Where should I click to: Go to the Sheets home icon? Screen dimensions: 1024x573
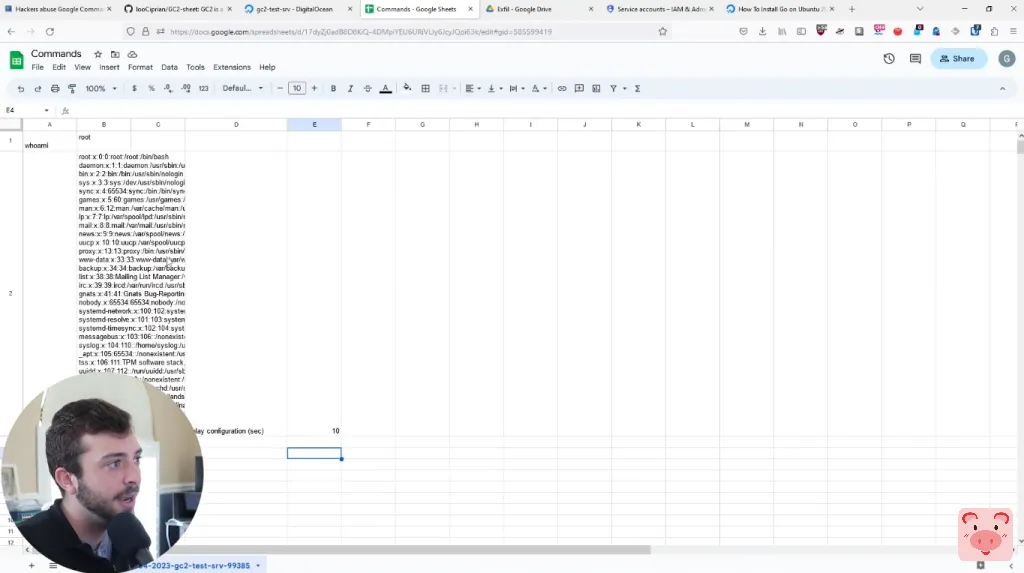[16, 60]
